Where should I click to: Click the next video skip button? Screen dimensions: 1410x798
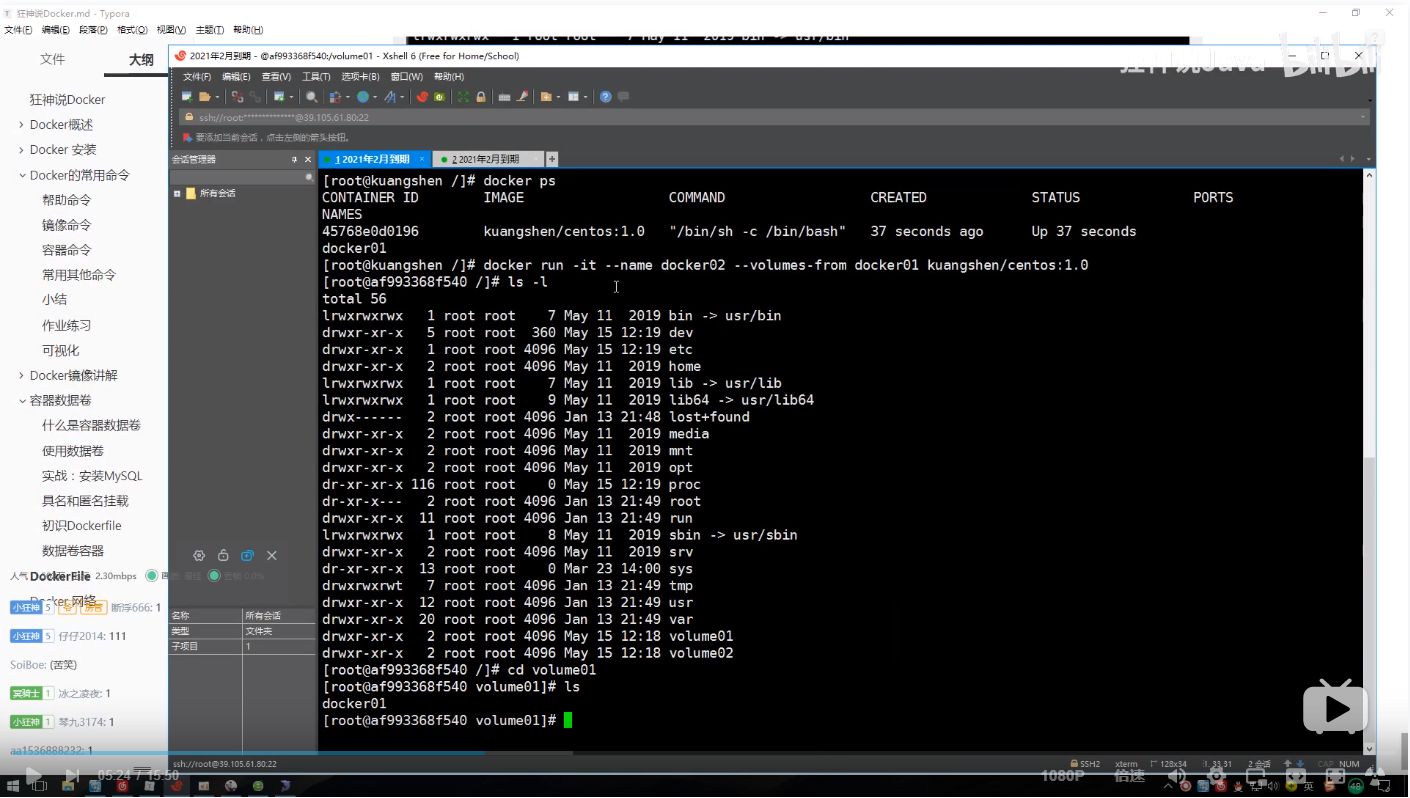72,775
